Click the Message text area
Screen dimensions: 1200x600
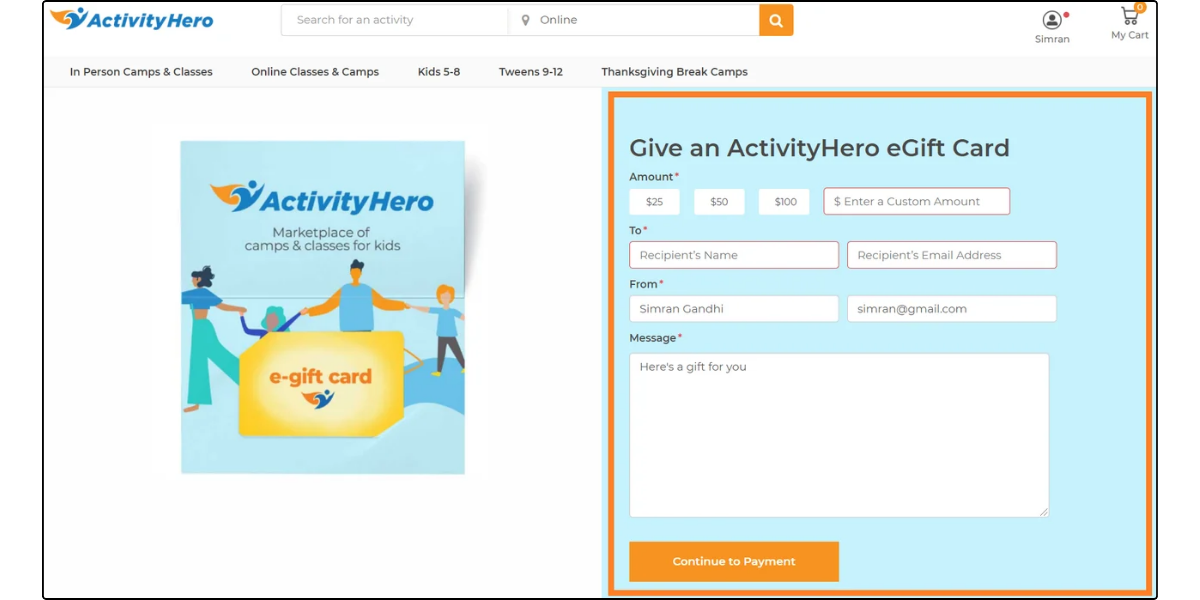[x=839, y=435]
